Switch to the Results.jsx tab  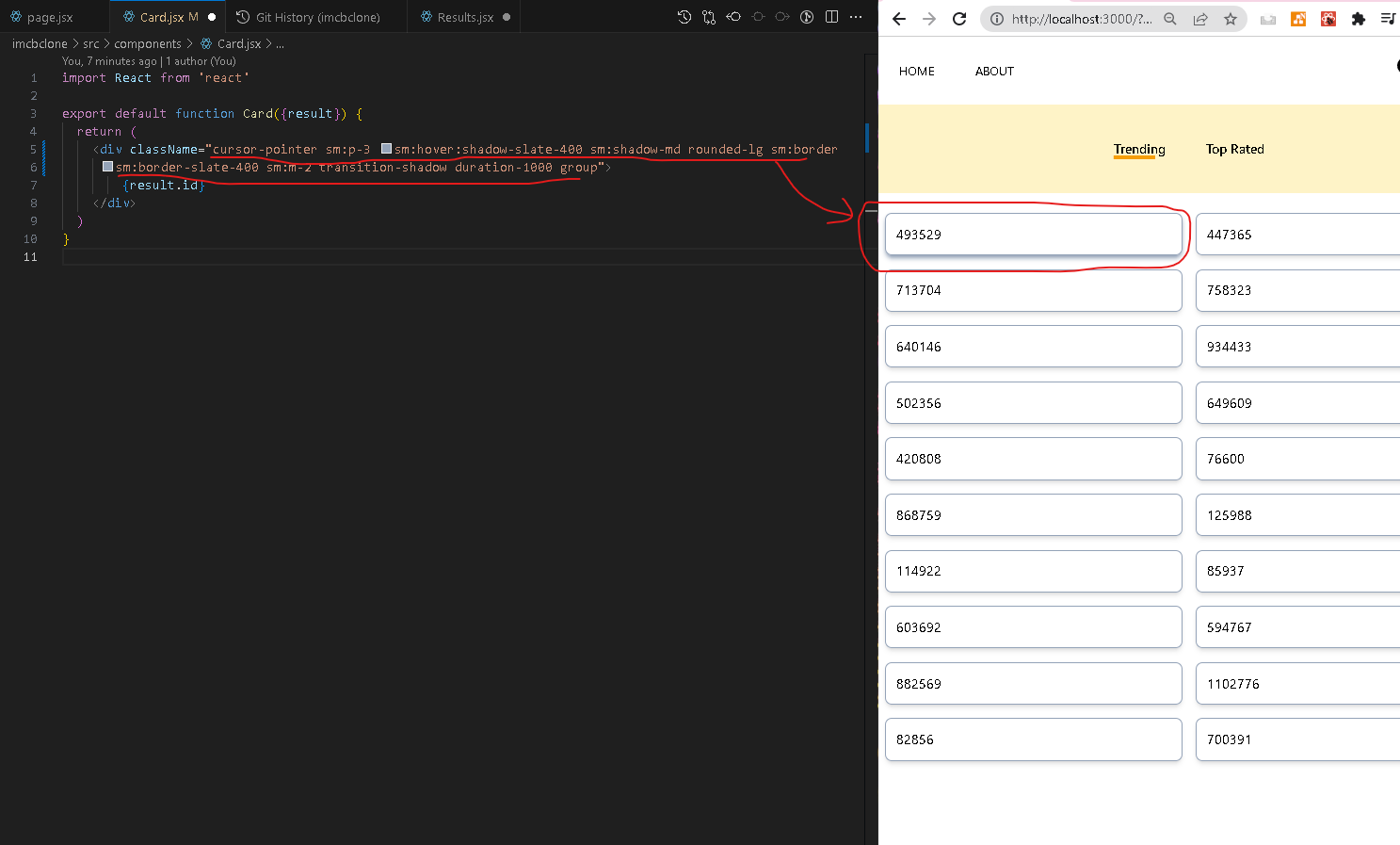(x=465, y=17)
